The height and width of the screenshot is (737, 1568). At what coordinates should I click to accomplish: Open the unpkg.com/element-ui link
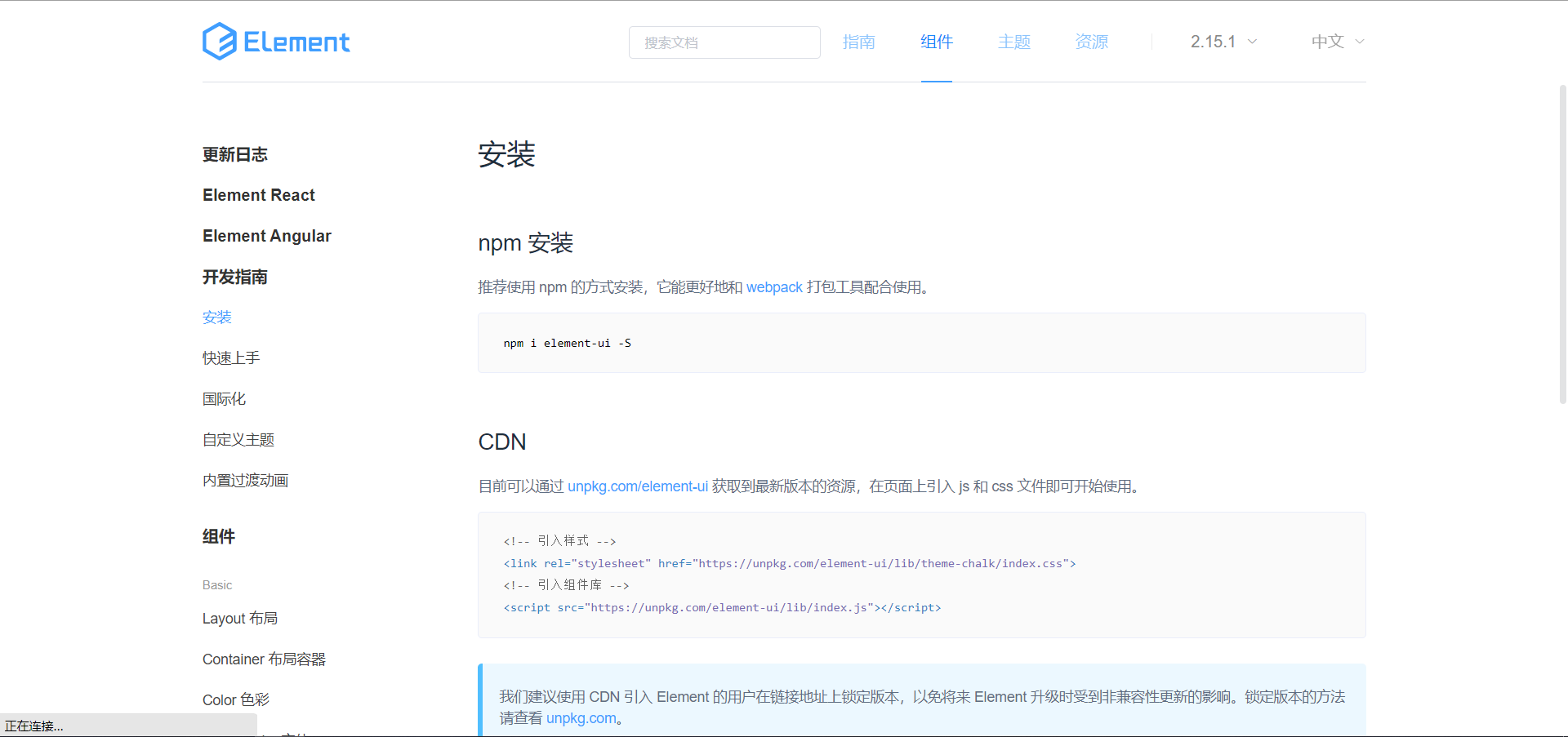[637, 486]
